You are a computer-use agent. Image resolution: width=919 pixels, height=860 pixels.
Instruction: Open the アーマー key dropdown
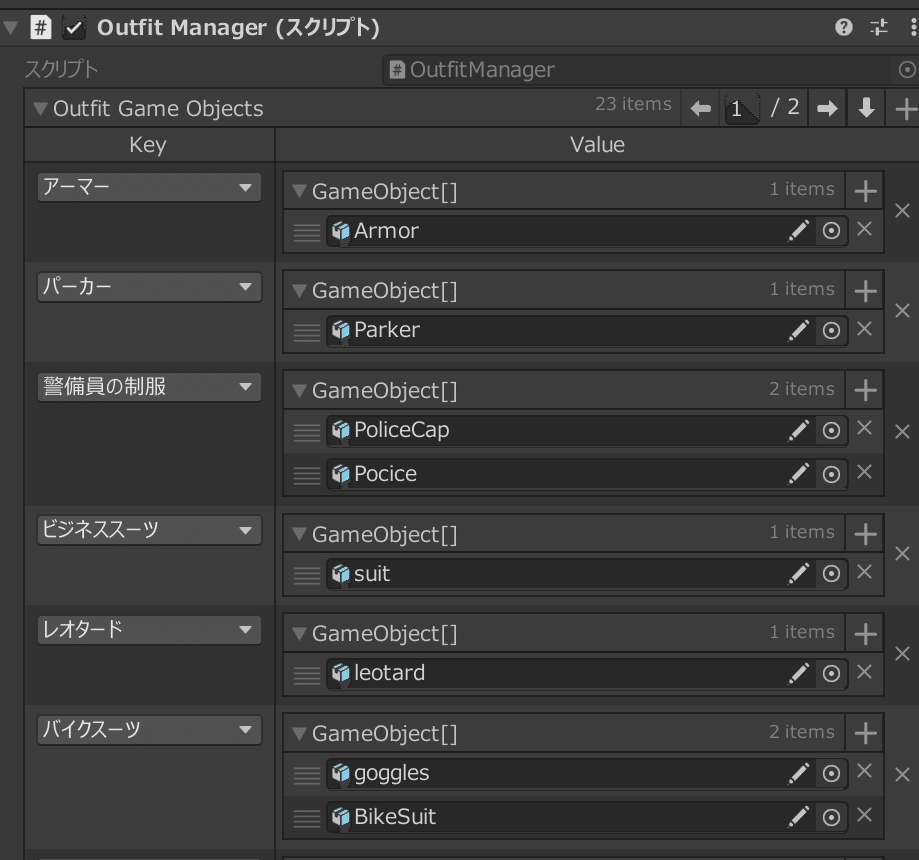tap(148, 187)
